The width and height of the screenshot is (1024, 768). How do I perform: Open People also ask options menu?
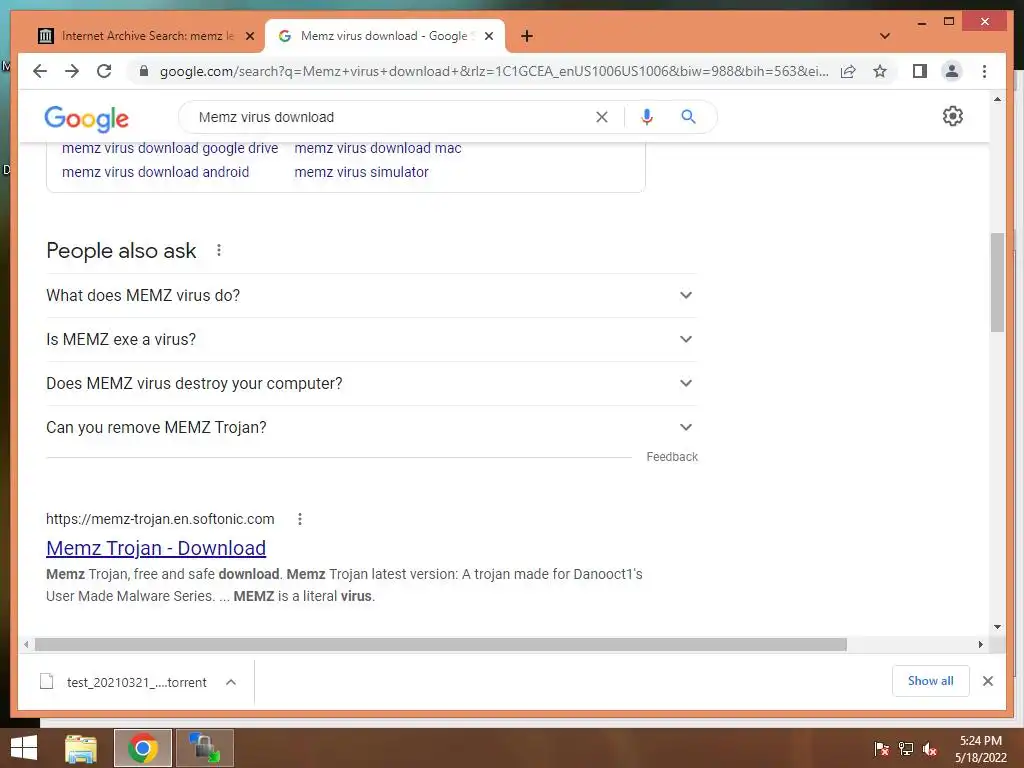click(219, 250)
